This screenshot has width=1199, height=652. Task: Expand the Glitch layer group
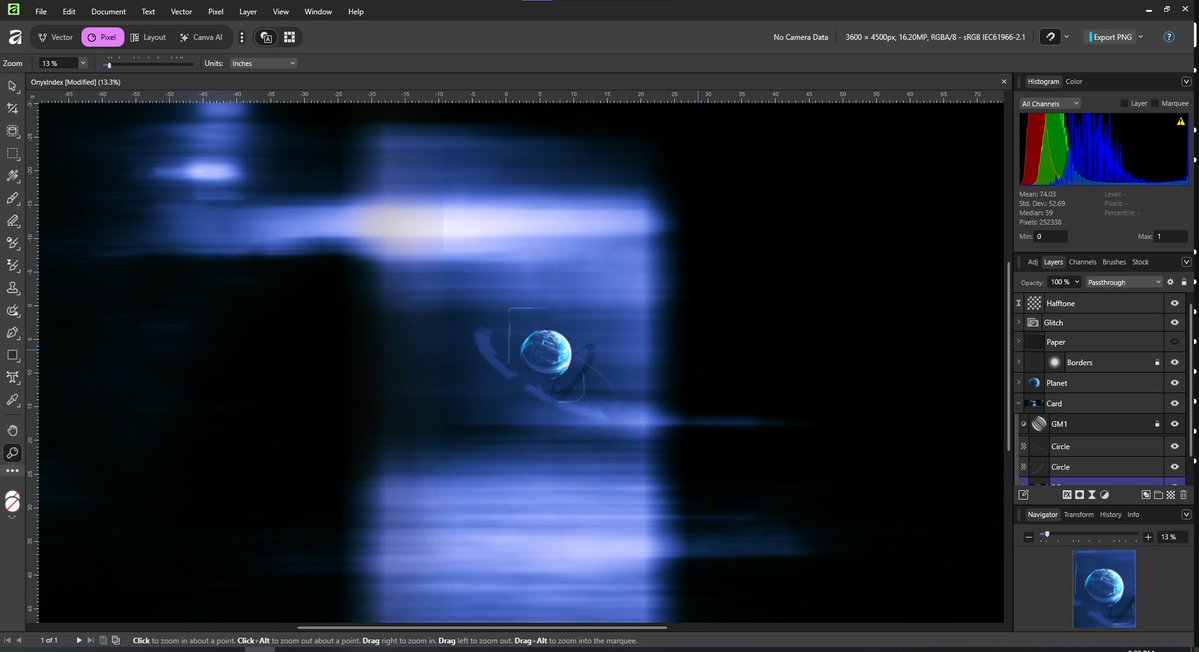tap(1019, 322)
